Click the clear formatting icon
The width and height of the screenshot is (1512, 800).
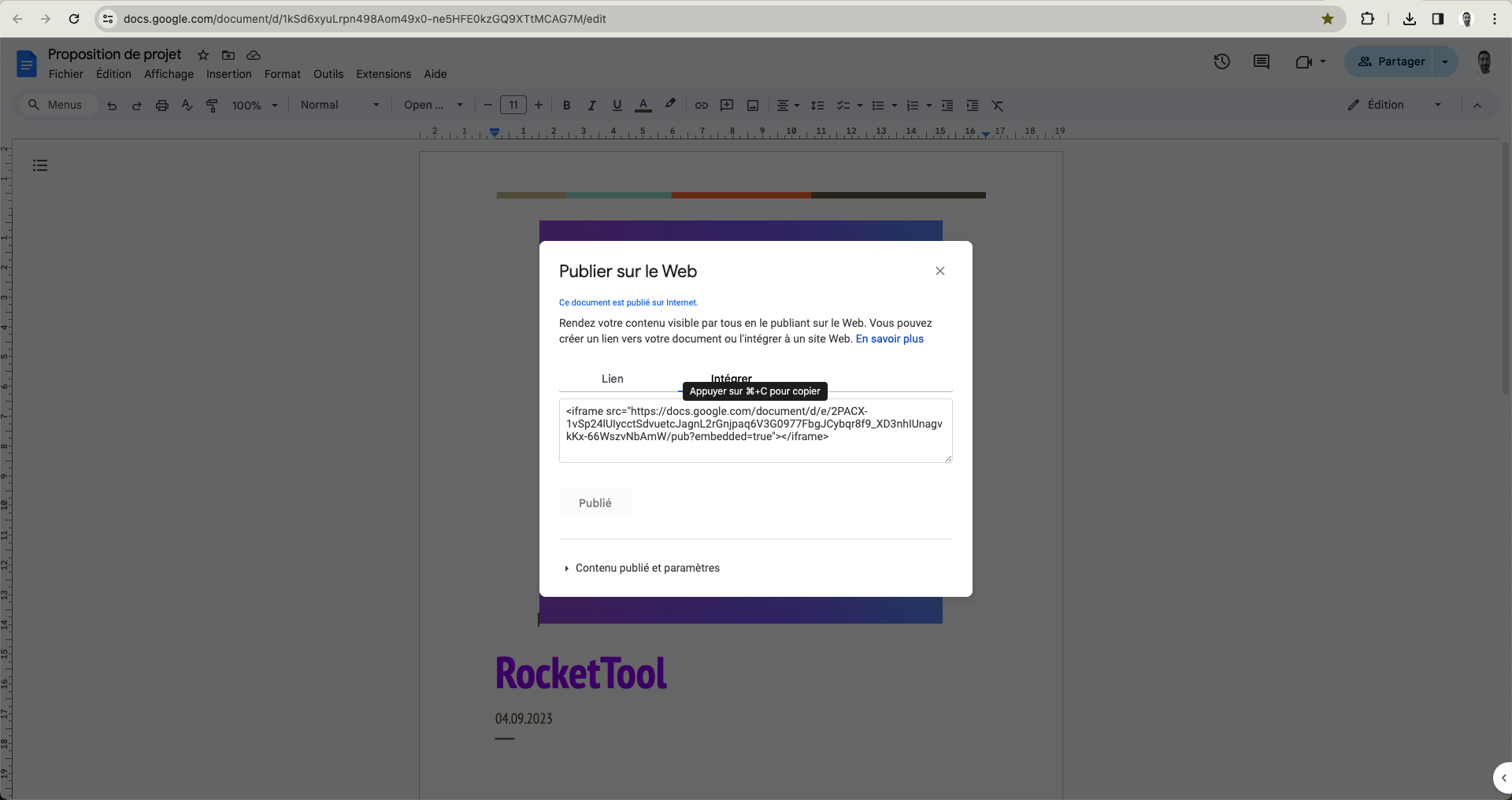pyautogui.click(x=997, y=106)
